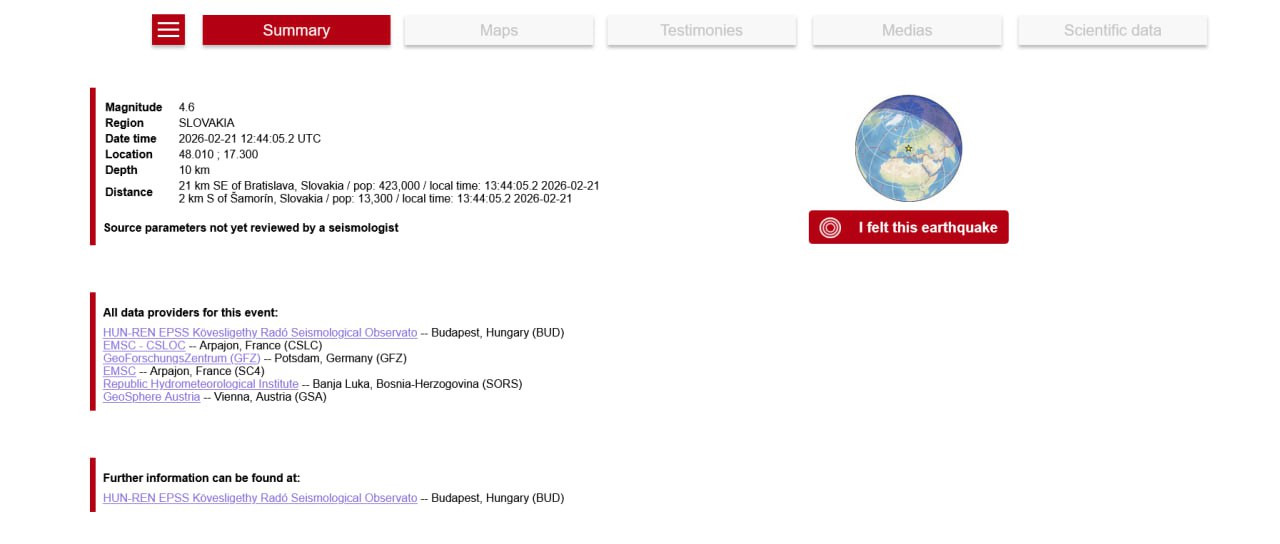Open HUN-REN EPSS link under Further information
The image size is (1280, 544).
pyautogui.click(x=260, y=498)
